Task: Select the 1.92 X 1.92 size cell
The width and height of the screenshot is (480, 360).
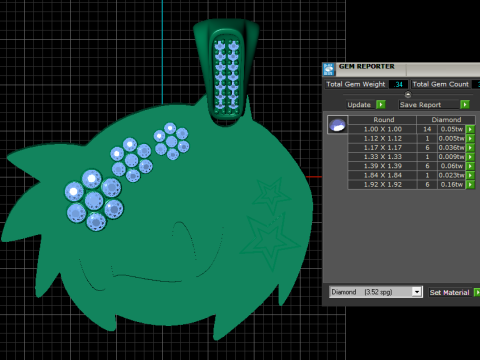Action: point(383,184)
